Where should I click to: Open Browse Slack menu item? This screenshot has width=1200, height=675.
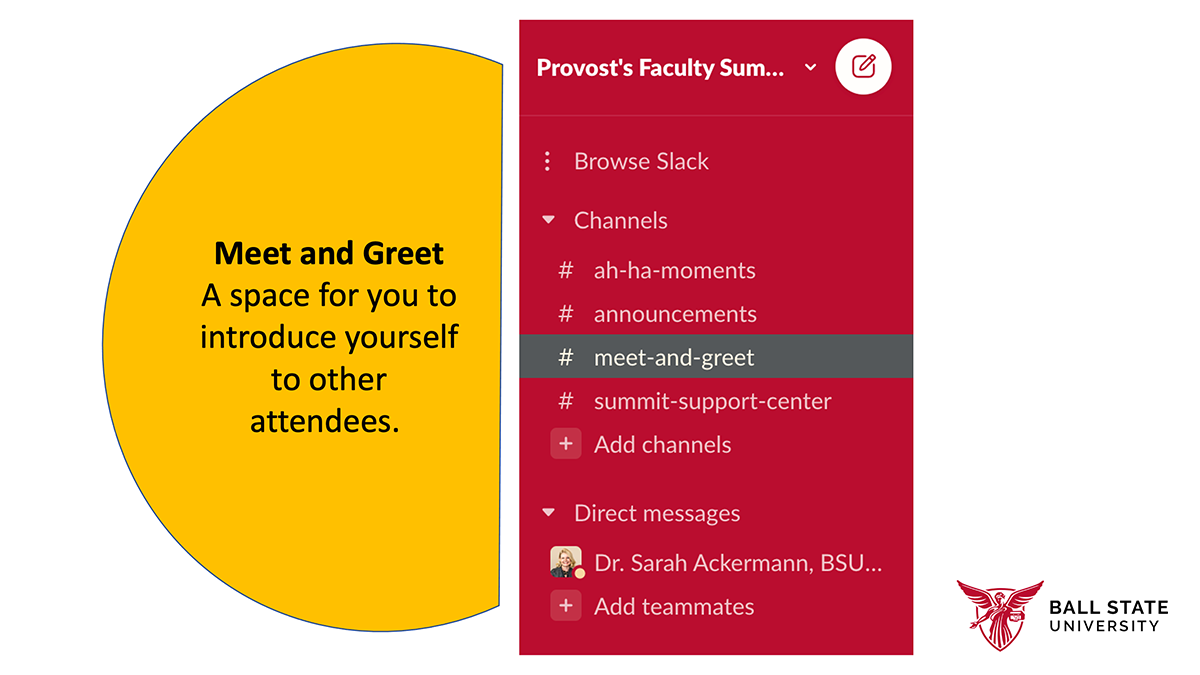[x=641, y=161]
